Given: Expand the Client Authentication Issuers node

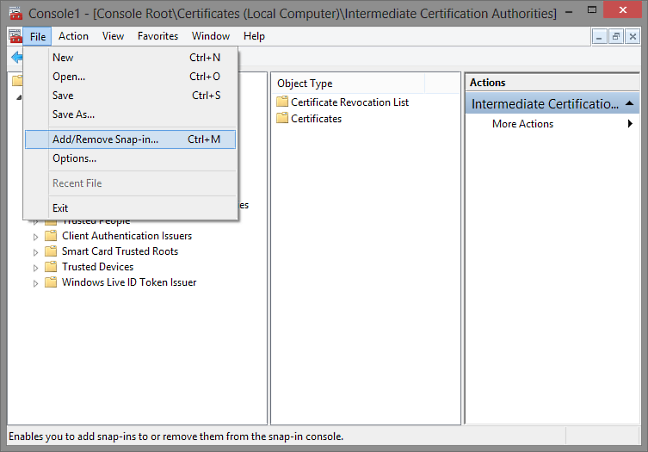Looking at the screenshot, I should point(36,237).
